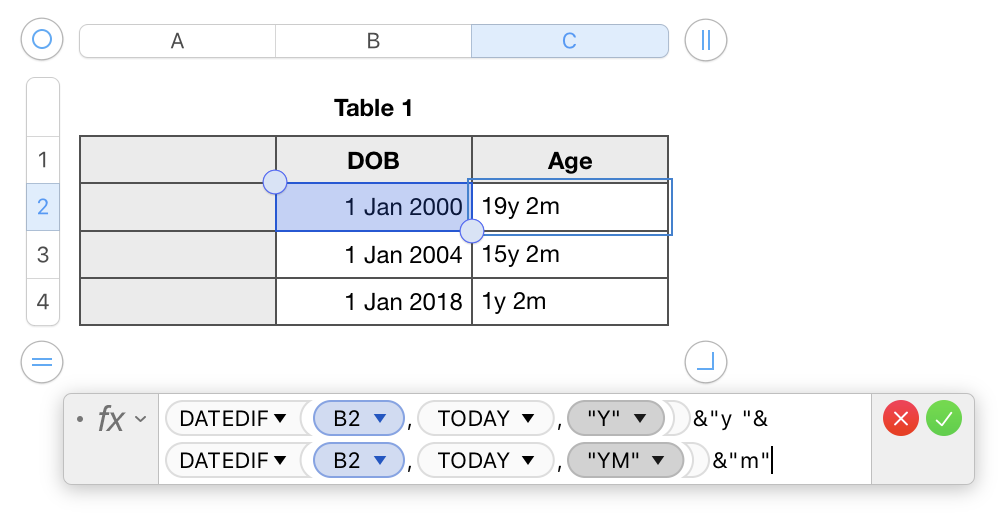Select column B header tab
The image size is (1008, 514).
(373, 41)
